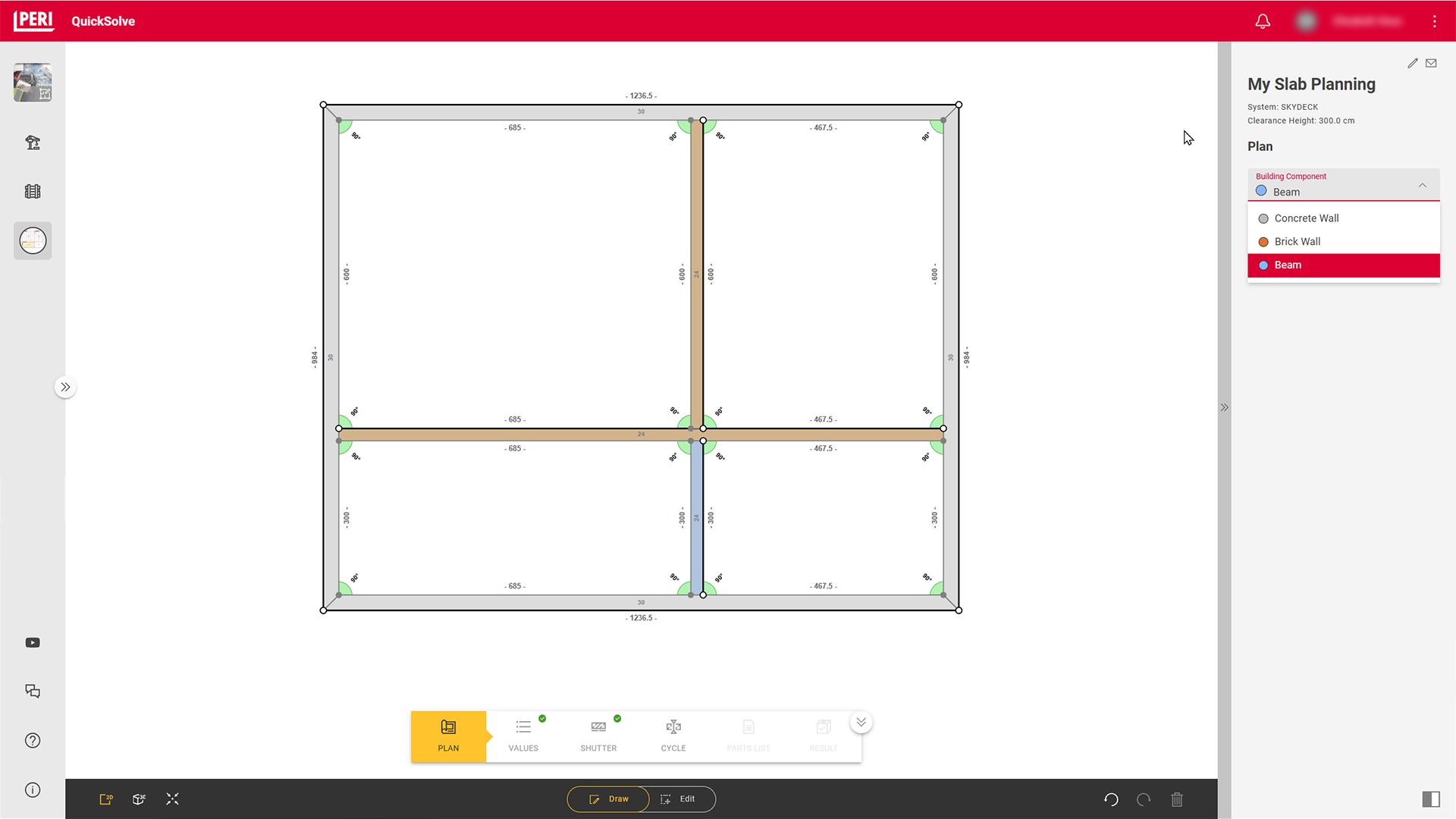Select the slab plan icon in sidebar

(33, 240)
